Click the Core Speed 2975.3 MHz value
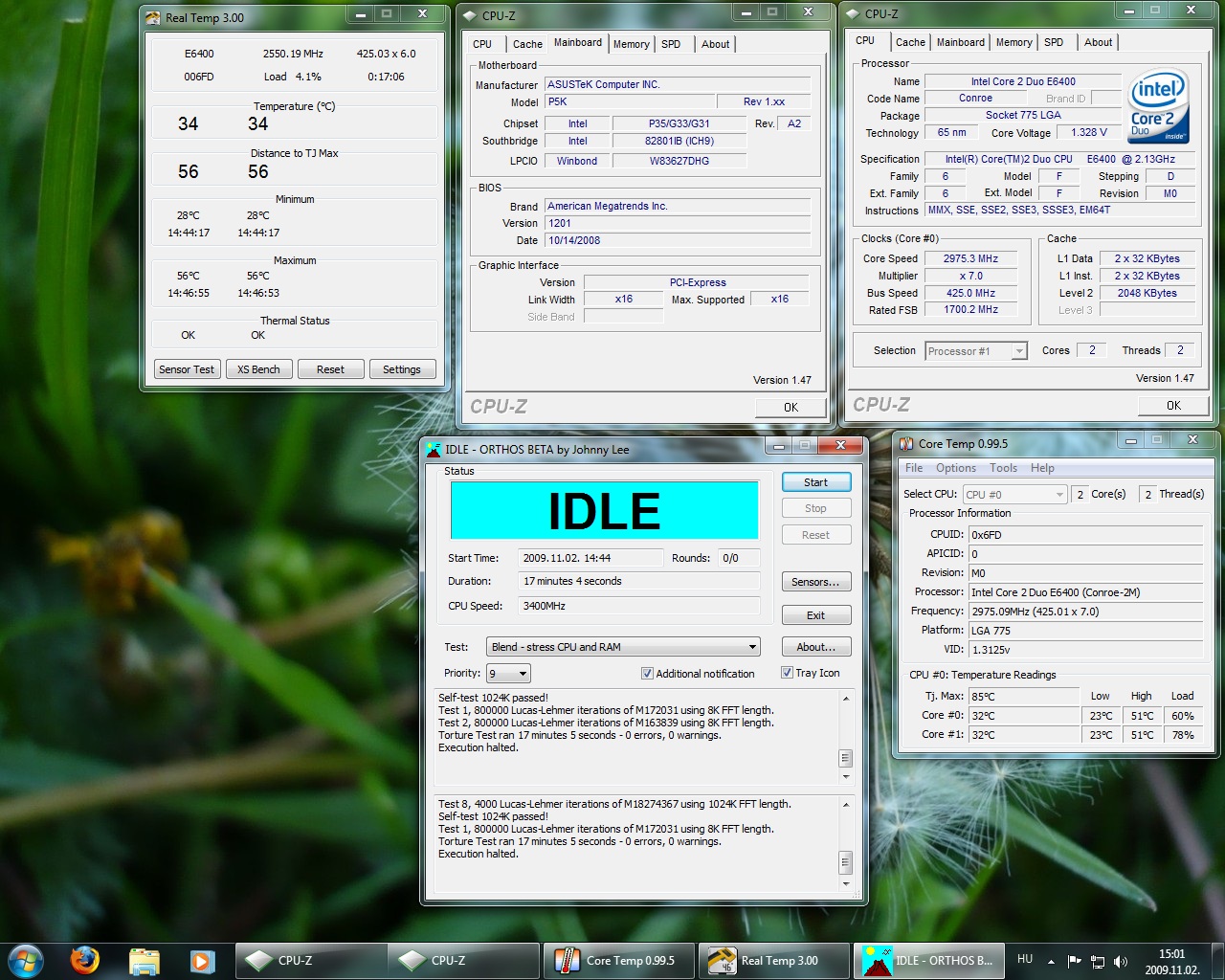The image size is (1225, 980). pyautogui.click(x=970, y=258)
